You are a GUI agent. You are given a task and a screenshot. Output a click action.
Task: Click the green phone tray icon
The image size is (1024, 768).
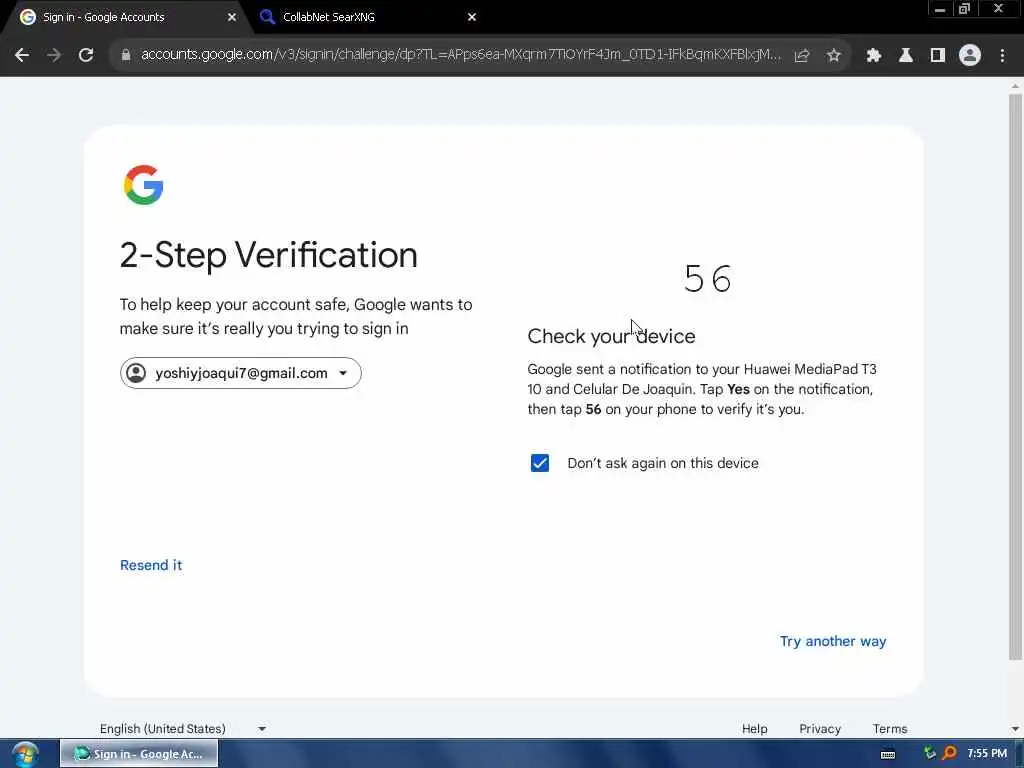(930, 754)
